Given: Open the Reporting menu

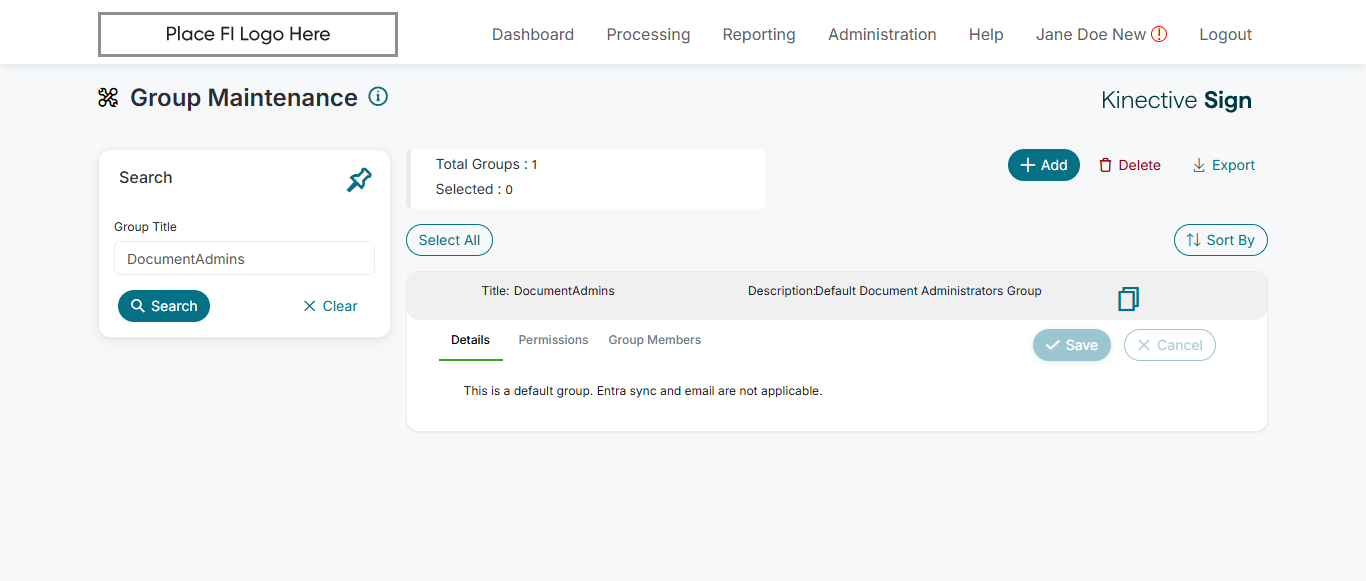Looking at the screenshot, I should 759,34.
